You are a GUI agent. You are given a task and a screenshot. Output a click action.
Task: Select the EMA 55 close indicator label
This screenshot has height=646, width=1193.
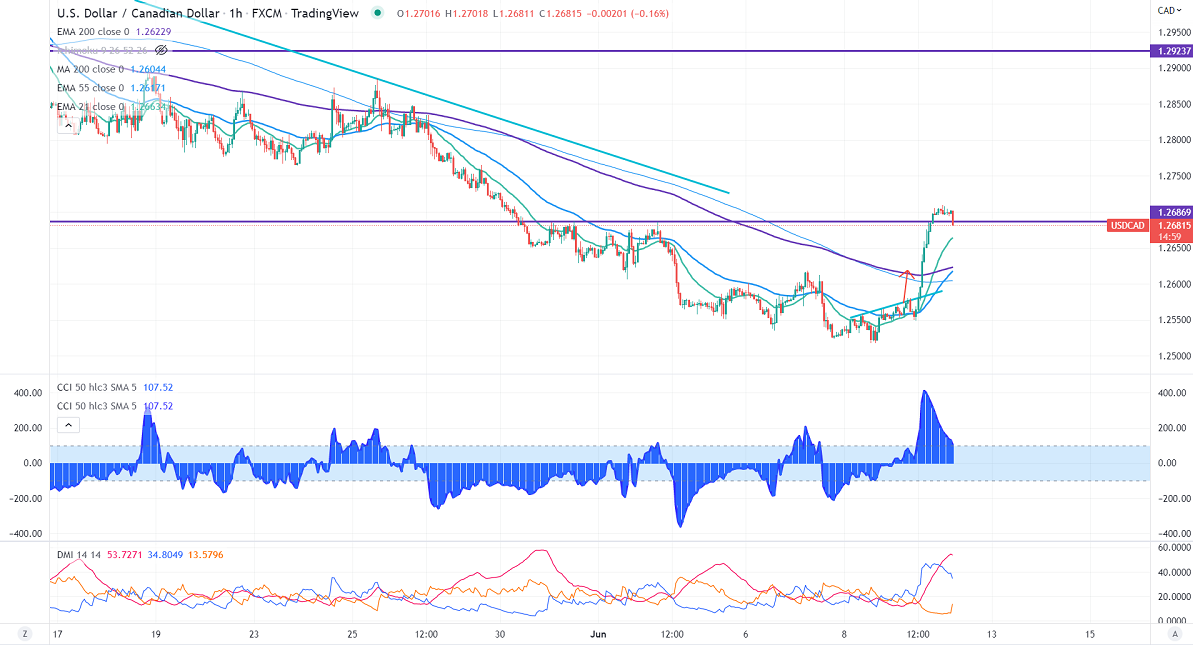[x=91, y=88]
